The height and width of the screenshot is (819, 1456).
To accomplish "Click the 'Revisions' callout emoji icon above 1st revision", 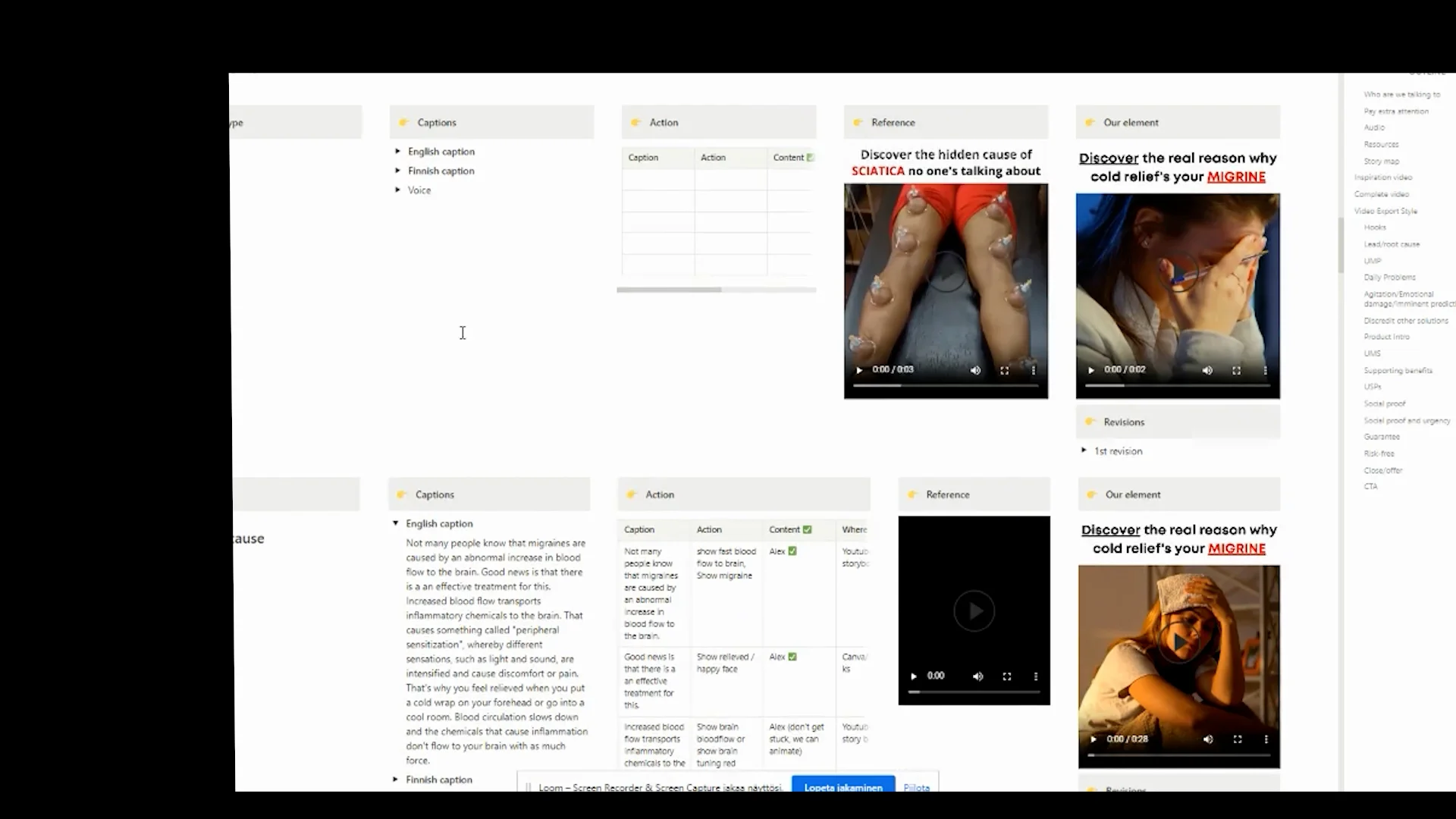I will coord(1090,422).
